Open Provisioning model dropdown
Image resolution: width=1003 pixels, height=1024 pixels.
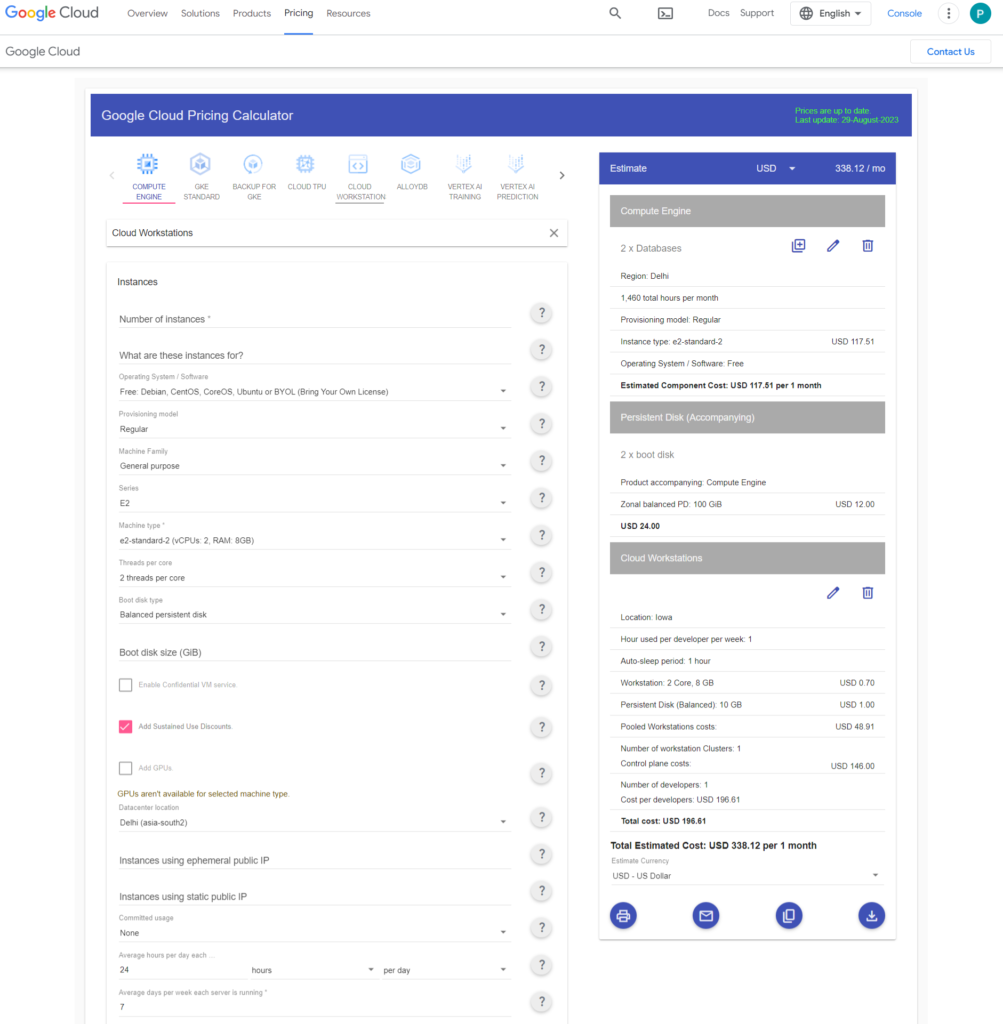pos(314,429)
